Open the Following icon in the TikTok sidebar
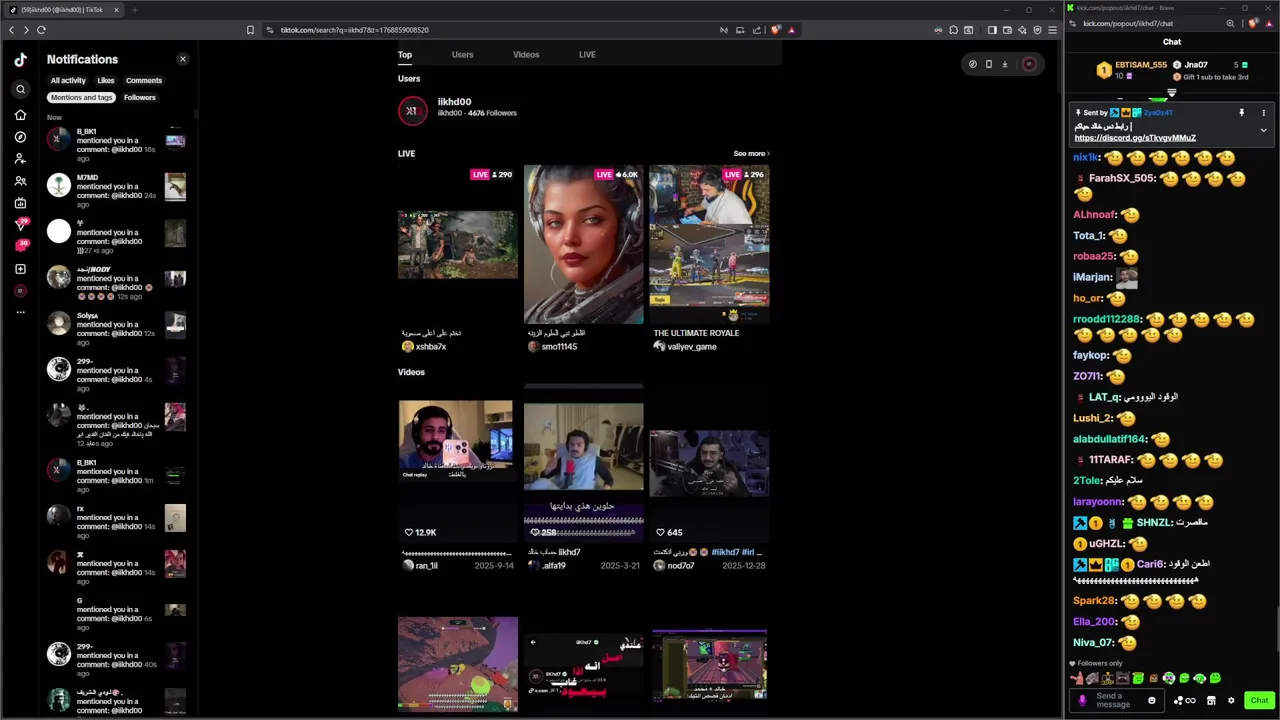The image size is (1280, 720). [20, 159]
